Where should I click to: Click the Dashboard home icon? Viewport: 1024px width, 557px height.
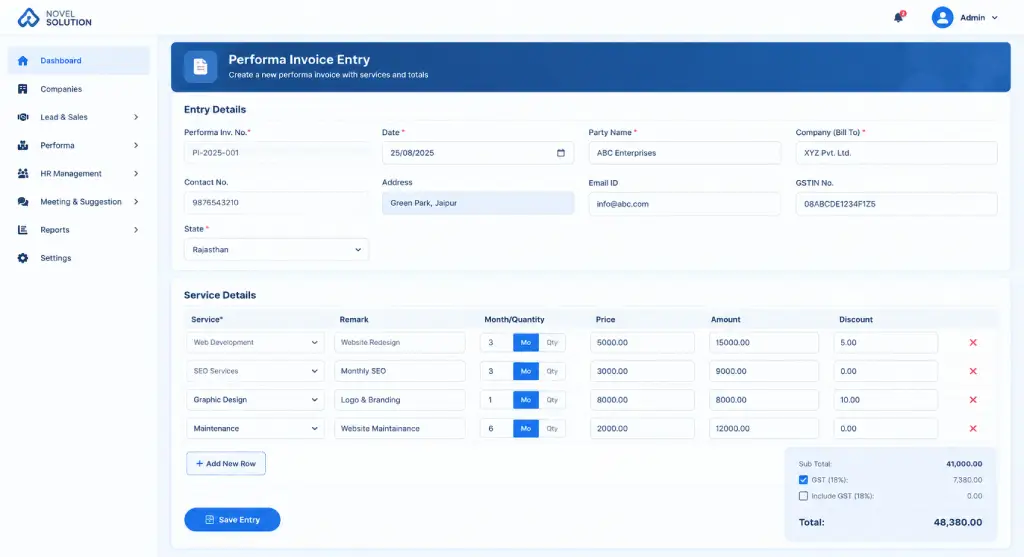click(23, 61)
